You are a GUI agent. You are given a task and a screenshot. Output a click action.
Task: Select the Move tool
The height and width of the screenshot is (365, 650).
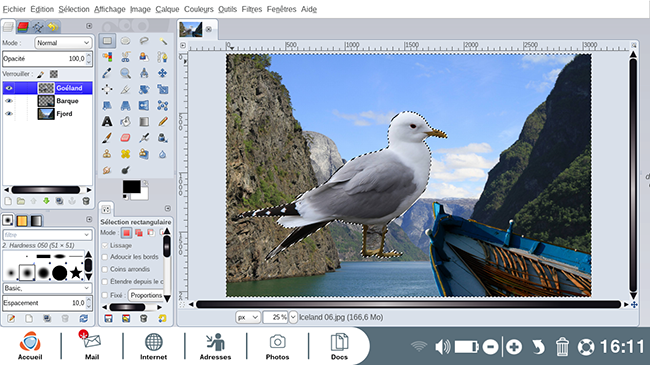(162, 73)
